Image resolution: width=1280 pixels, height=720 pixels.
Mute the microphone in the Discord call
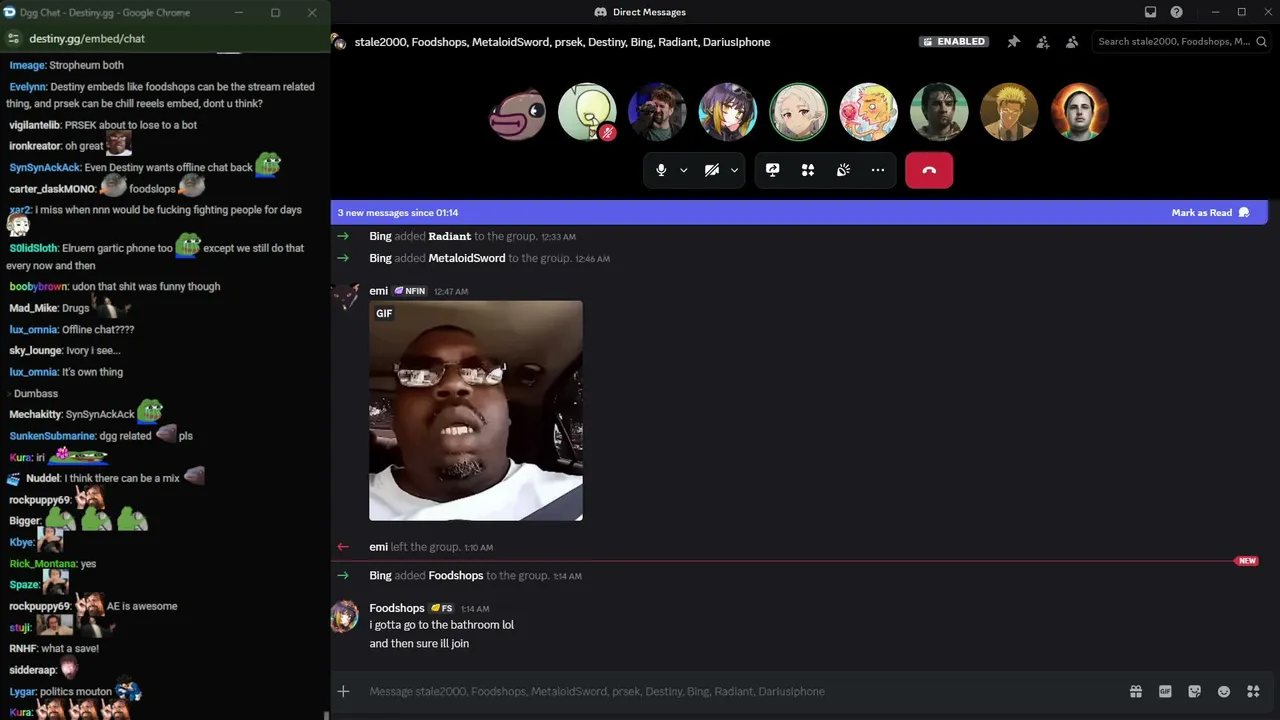[x=661, y=170]
